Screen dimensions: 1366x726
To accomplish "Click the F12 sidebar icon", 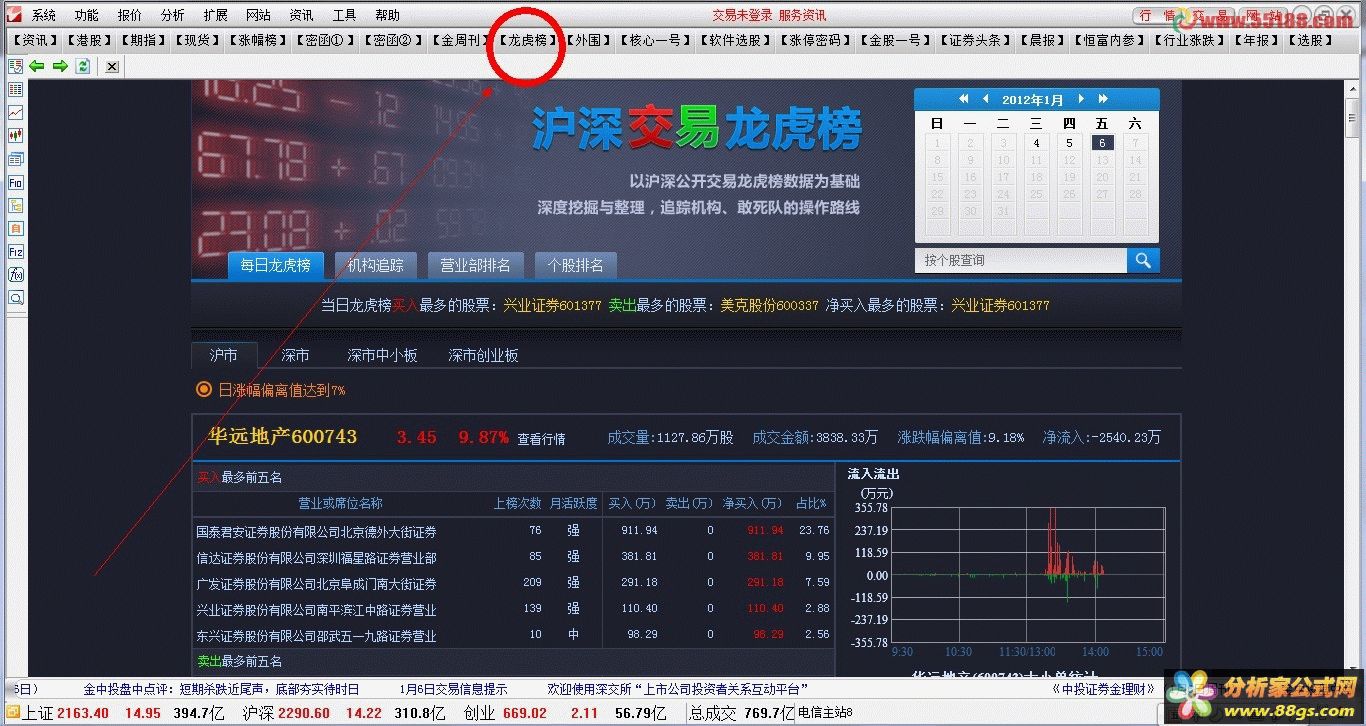I will click(15, 252).
